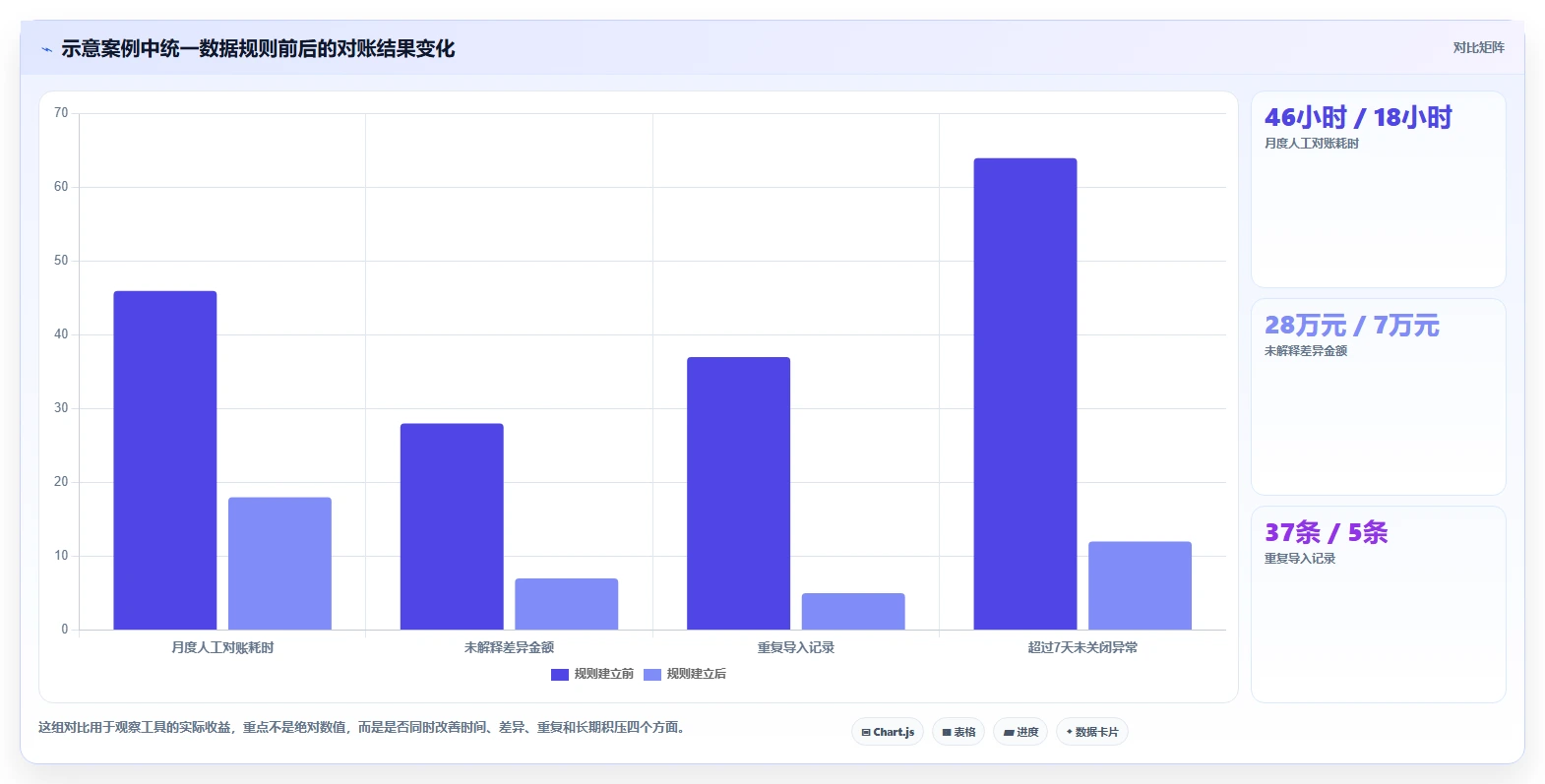The height and width of the screenshot is (784, 1545).
Task: Click the light bar for 重复导入记录
Action: coord(853,611)
